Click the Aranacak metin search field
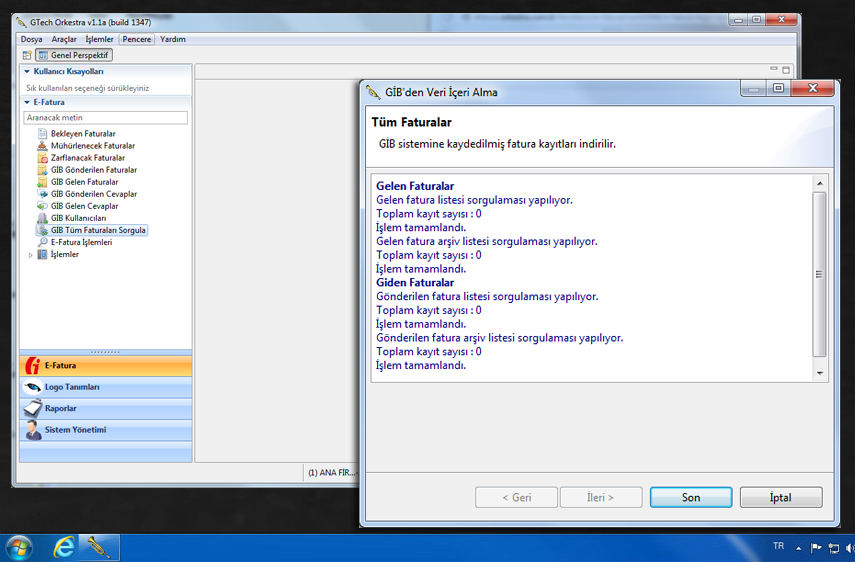Screen dimensions: 855x562 (106, 118)
